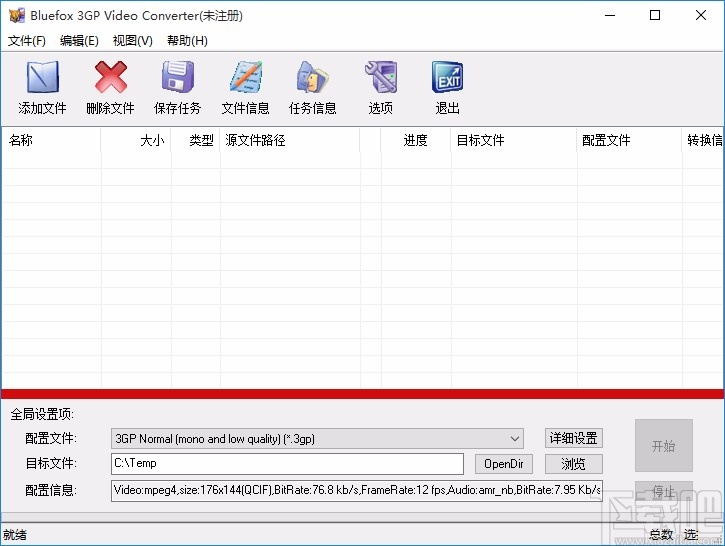Viewport: 725px width, 546px height.
Task: Open the File (文件) menu
Action: [27, 41]
